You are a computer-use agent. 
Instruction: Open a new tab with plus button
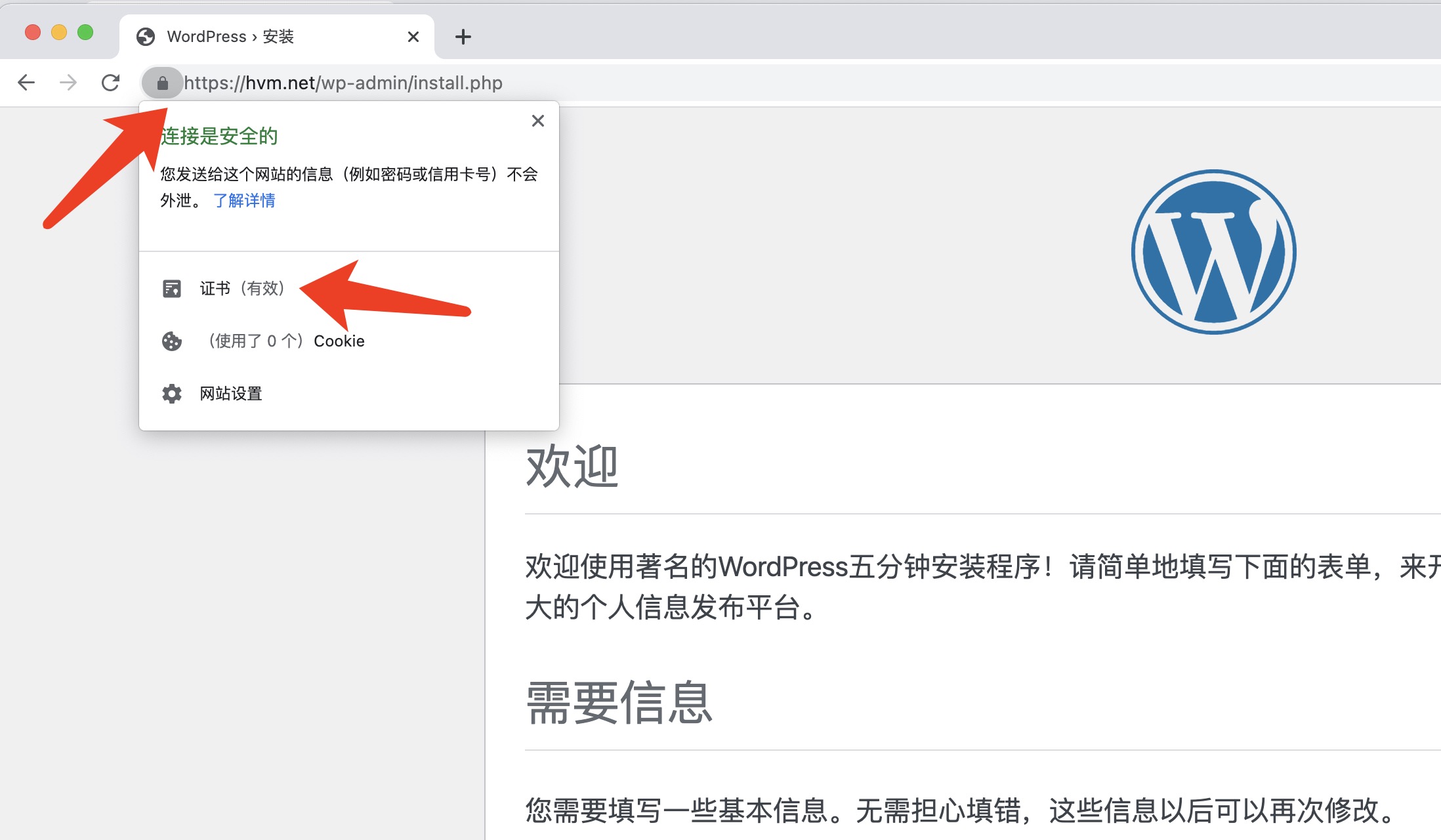(463, 37)
